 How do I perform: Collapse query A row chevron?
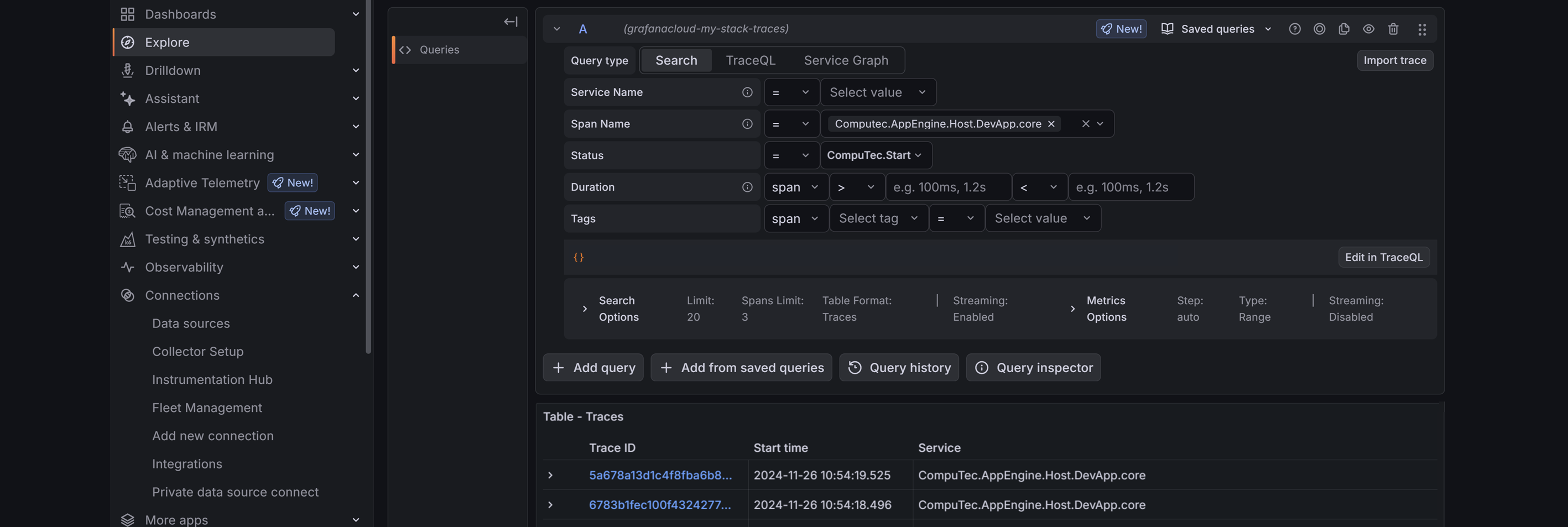[556, 29]
